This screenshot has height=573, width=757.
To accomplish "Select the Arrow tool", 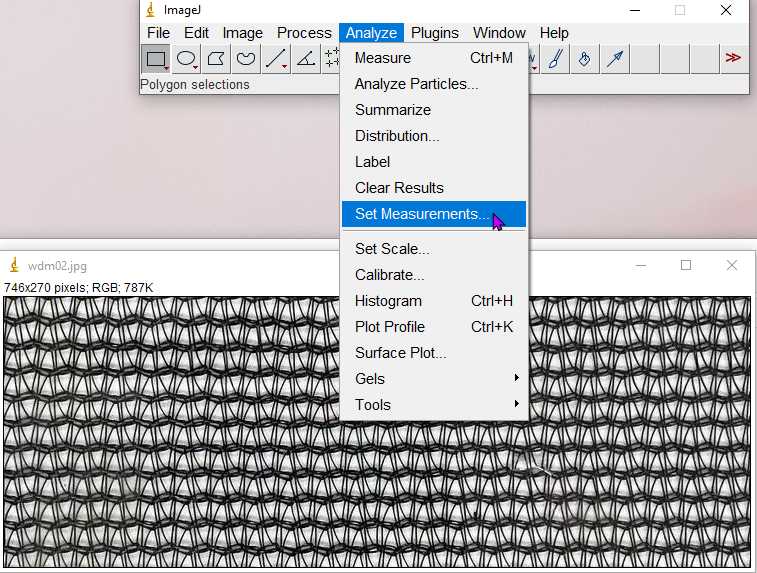I will 615,59.
